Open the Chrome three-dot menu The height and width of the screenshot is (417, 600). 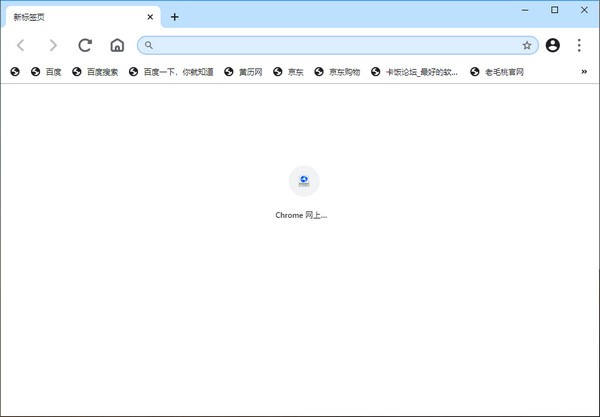click(579, 45)
